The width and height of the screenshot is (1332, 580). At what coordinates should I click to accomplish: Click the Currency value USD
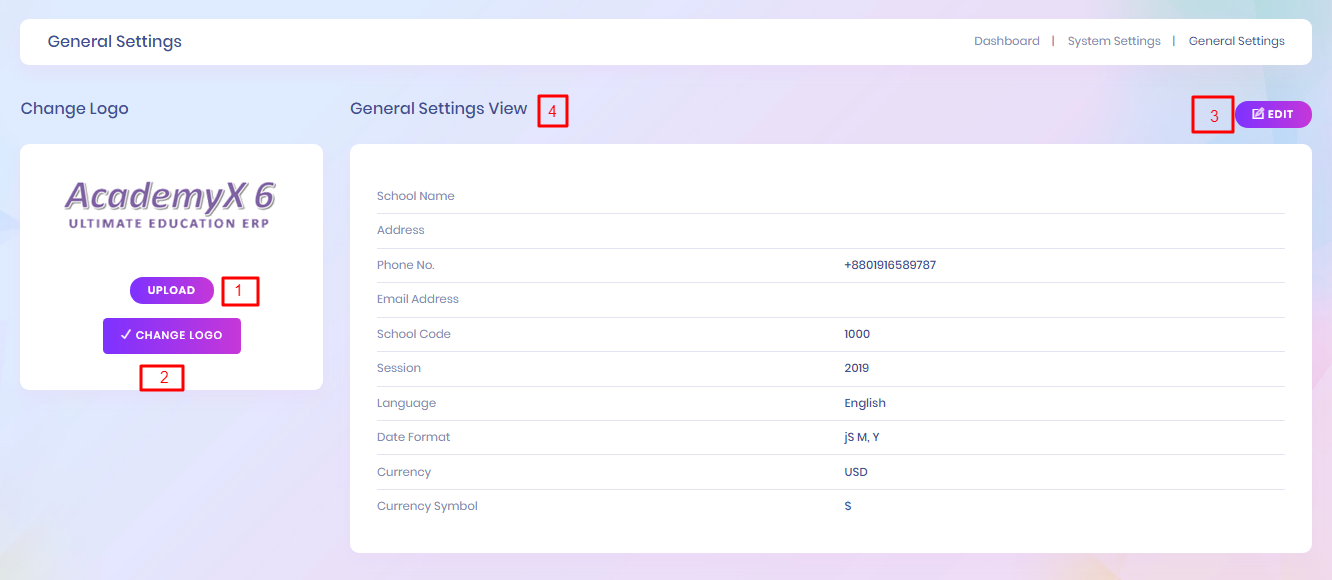(x=856, y=472)
